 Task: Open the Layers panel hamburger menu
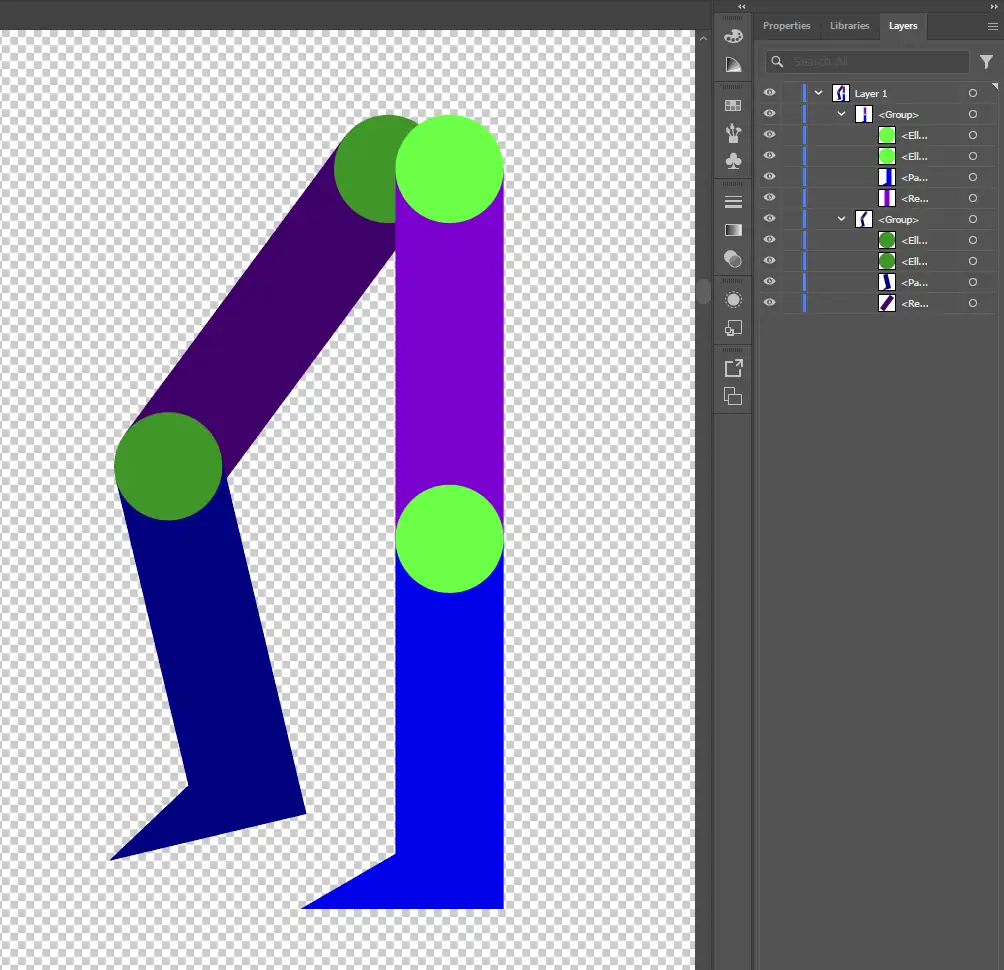[992, 27]
